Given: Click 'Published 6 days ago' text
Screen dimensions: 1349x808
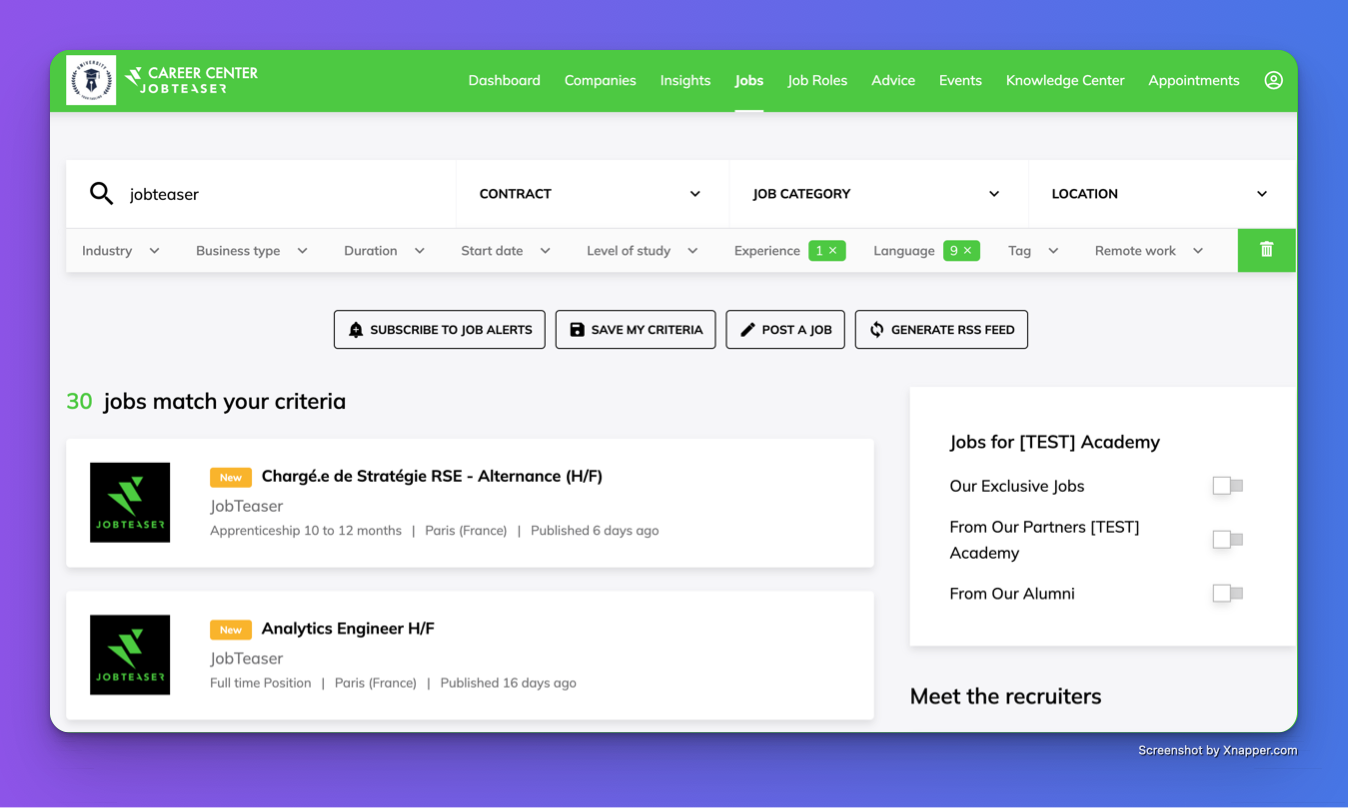Looking at the screenshot, I should point(595,531).
